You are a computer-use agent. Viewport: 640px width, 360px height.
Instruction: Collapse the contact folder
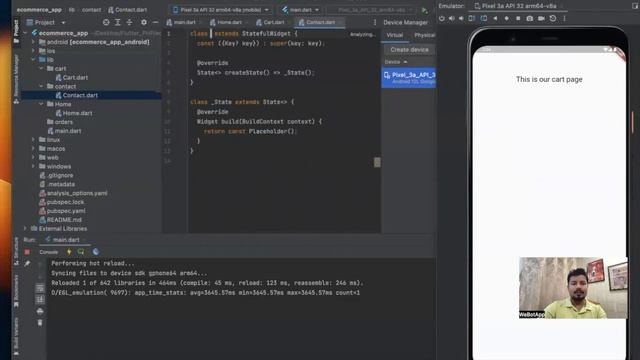41,86
